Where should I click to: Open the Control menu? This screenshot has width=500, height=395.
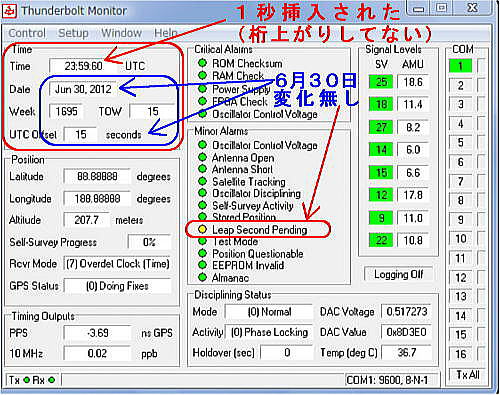(27, 33)
